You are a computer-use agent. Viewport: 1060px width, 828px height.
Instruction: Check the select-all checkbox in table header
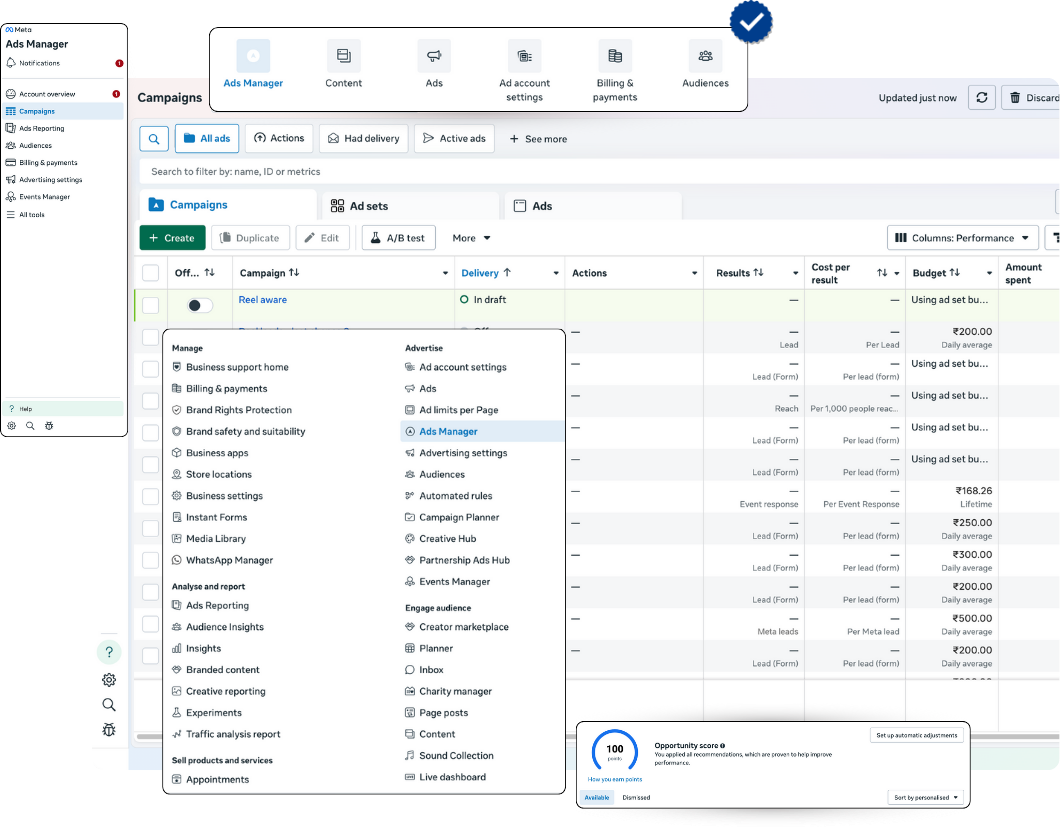coord(150,273)
